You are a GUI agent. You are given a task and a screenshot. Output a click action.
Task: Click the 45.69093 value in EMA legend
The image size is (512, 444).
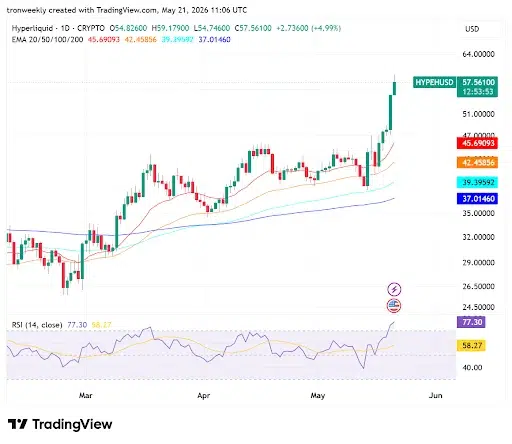[104, 40]
